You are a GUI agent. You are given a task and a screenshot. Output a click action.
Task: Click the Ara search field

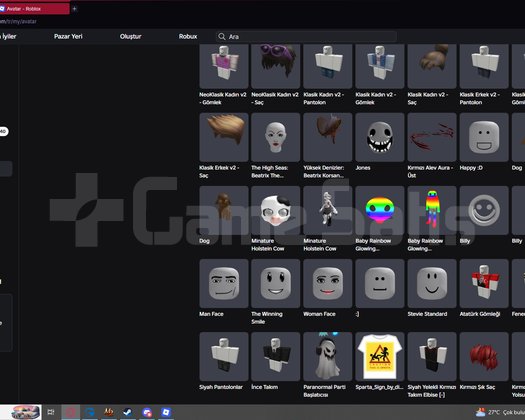306,37
